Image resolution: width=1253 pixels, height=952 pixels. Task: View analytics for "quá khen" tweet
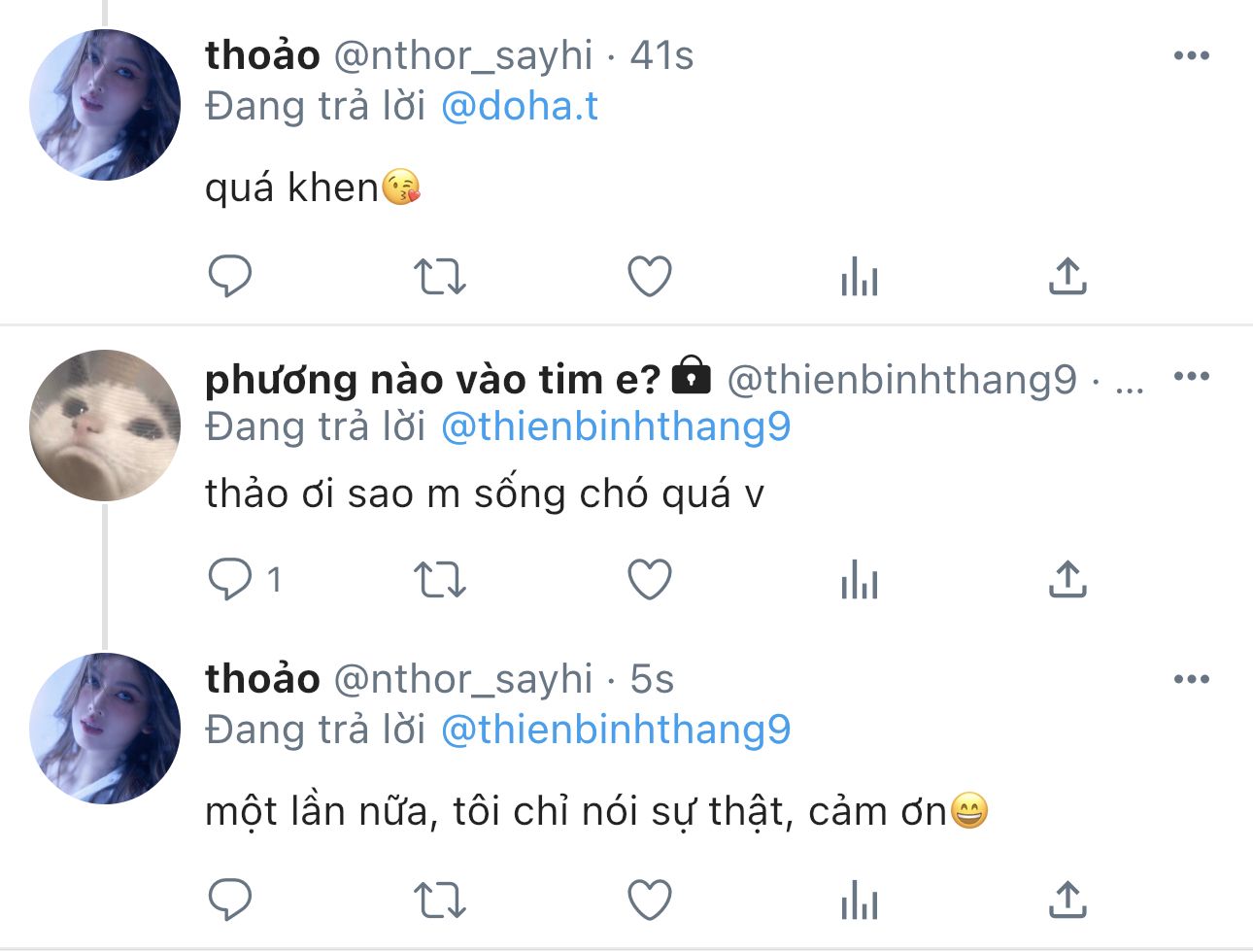click(x=860, y=277)
